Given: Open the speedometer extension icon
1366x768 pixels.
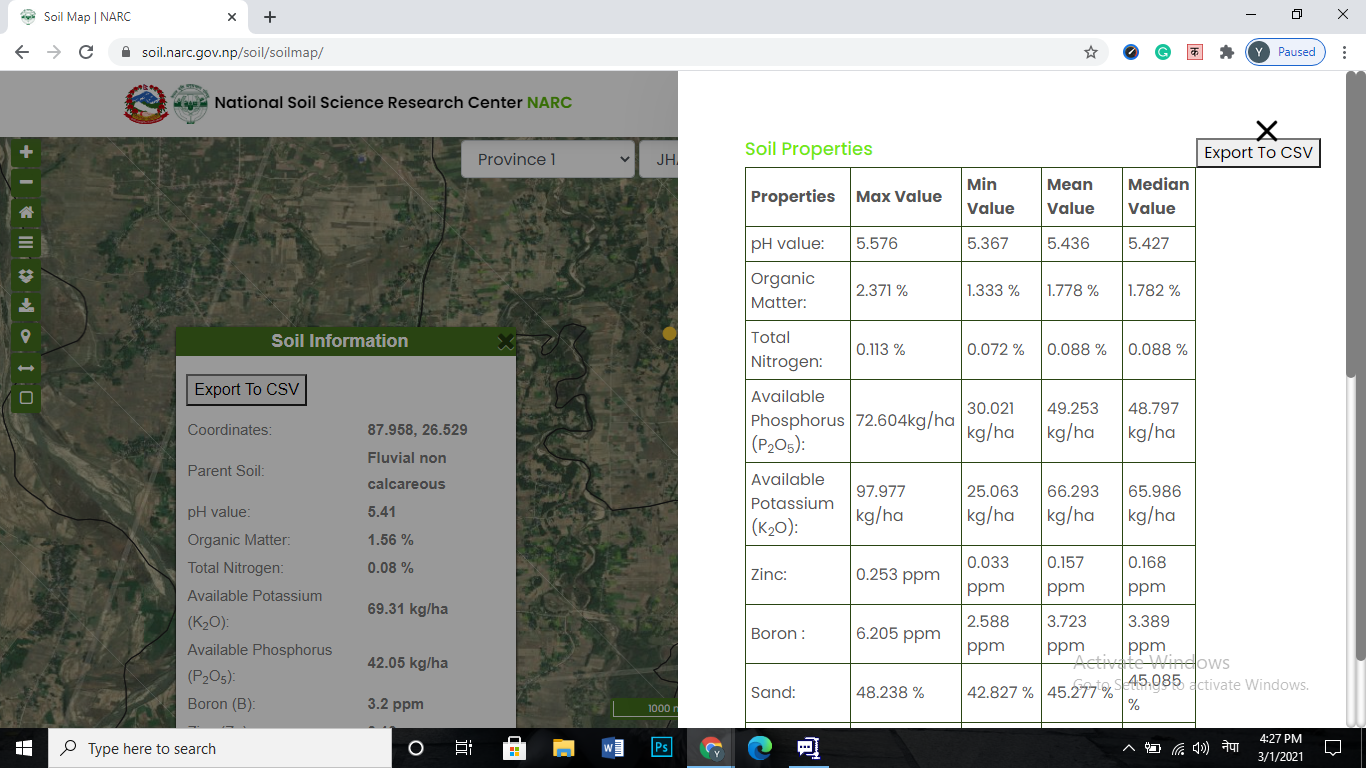Looking at the screenshot, I should [x=1131, y=52].
